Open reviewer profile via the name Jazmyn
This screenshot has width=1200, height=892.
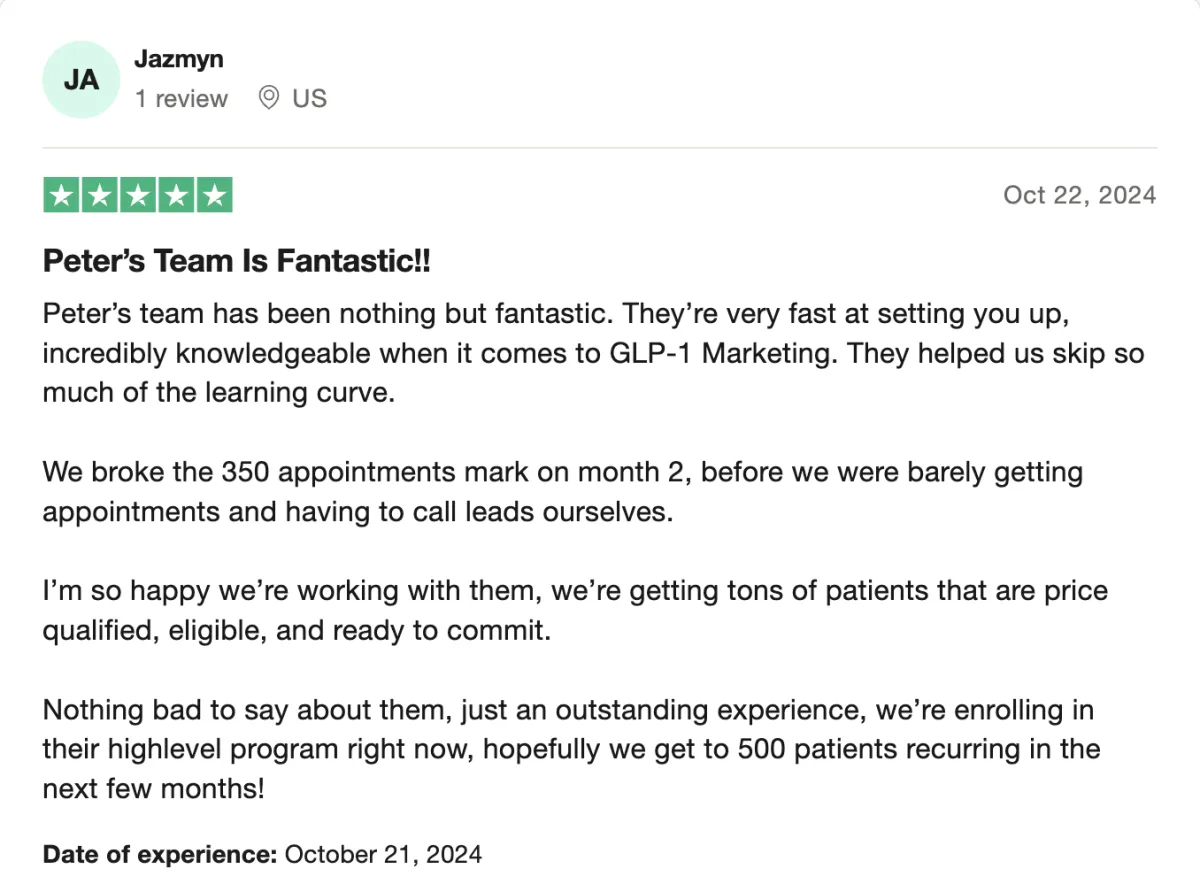click(x=179, y=59)
